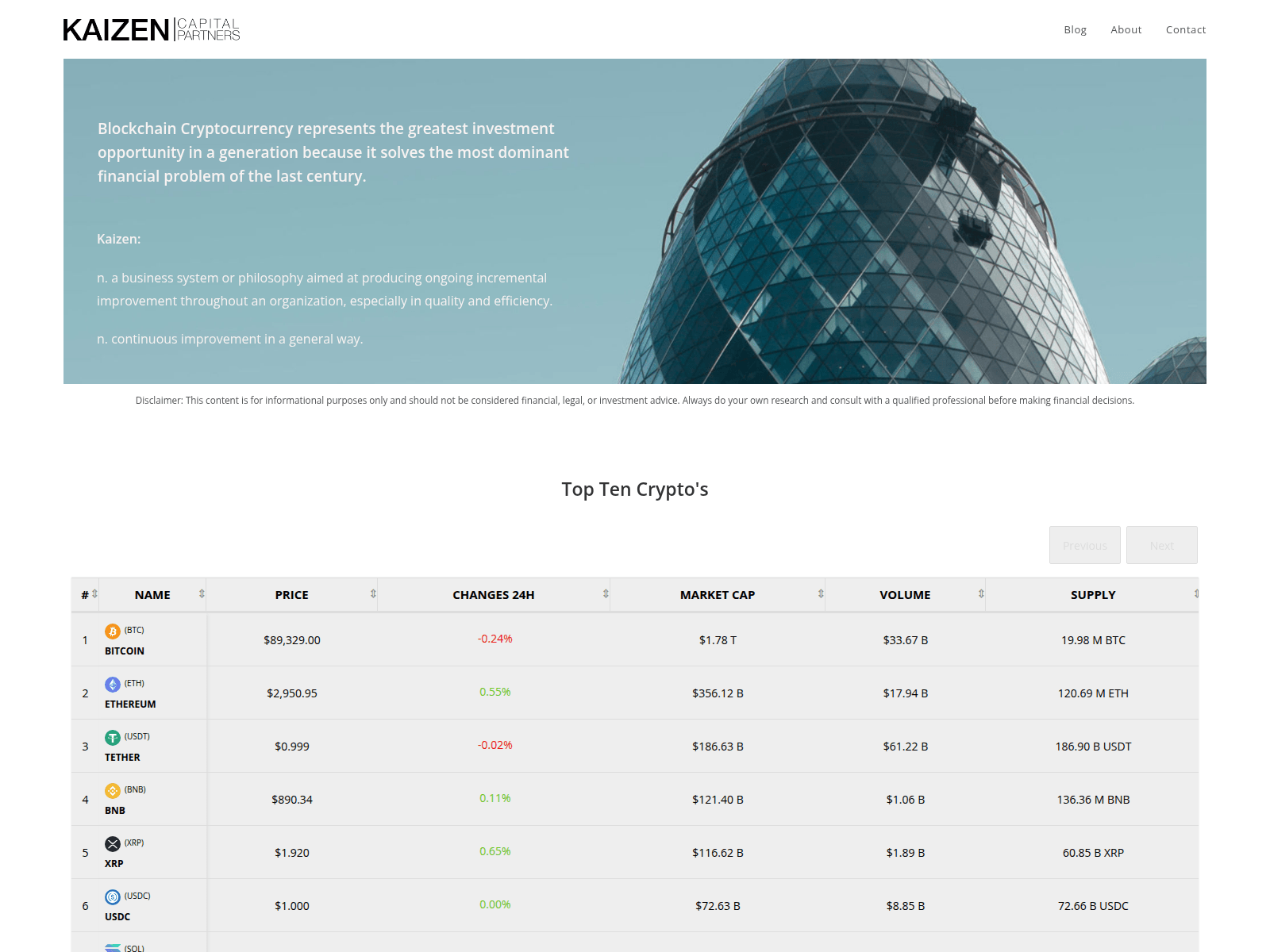Image resolution: width=1270 pixels, height=952 pixels.
Task: Sort by SUPPLY column sort arrows
Action: pyautogui.click(x=1195, y=593)
